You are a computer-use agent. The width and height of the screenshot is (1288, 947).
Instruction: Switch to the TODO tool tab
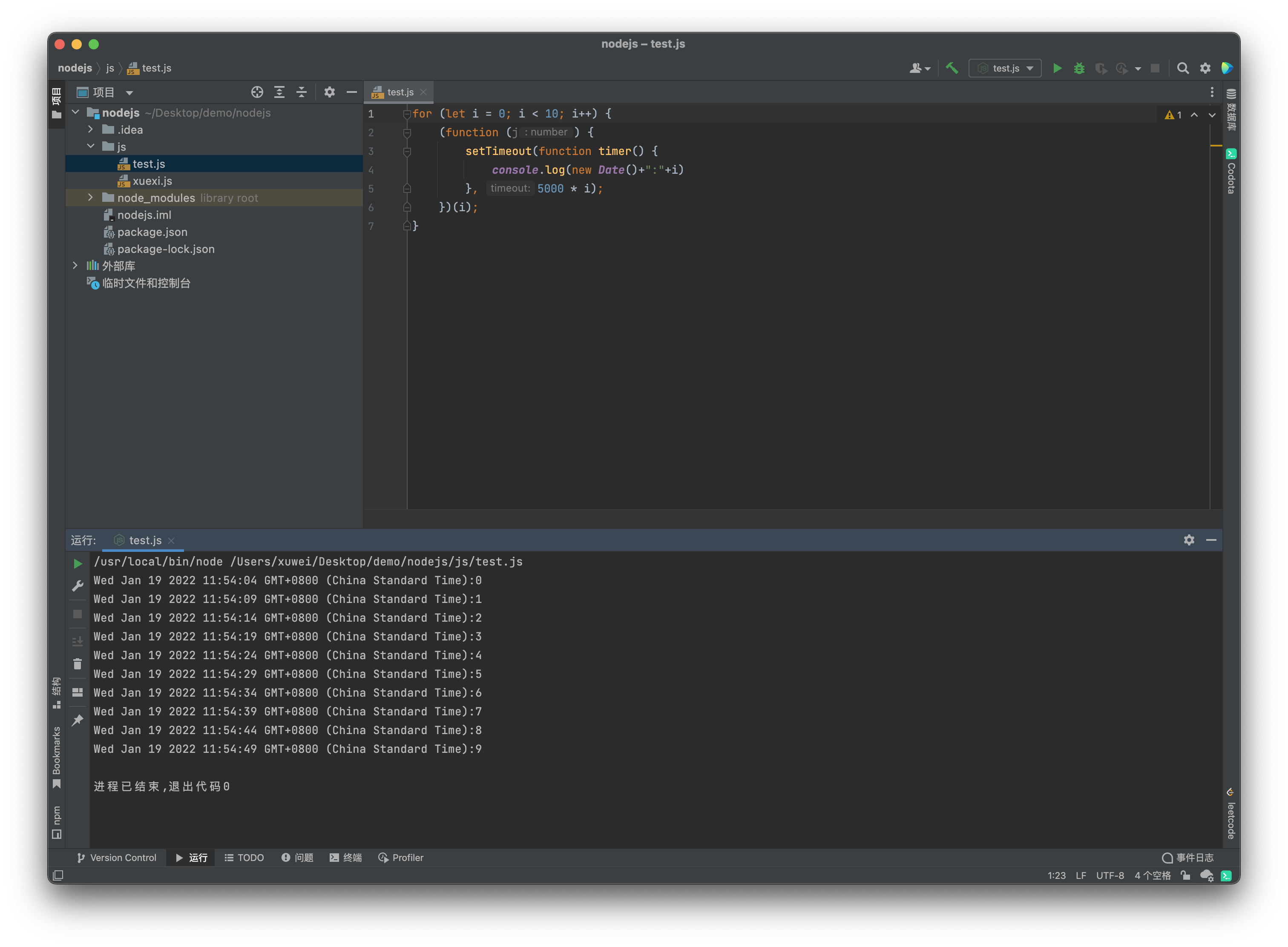pos(244,858)
